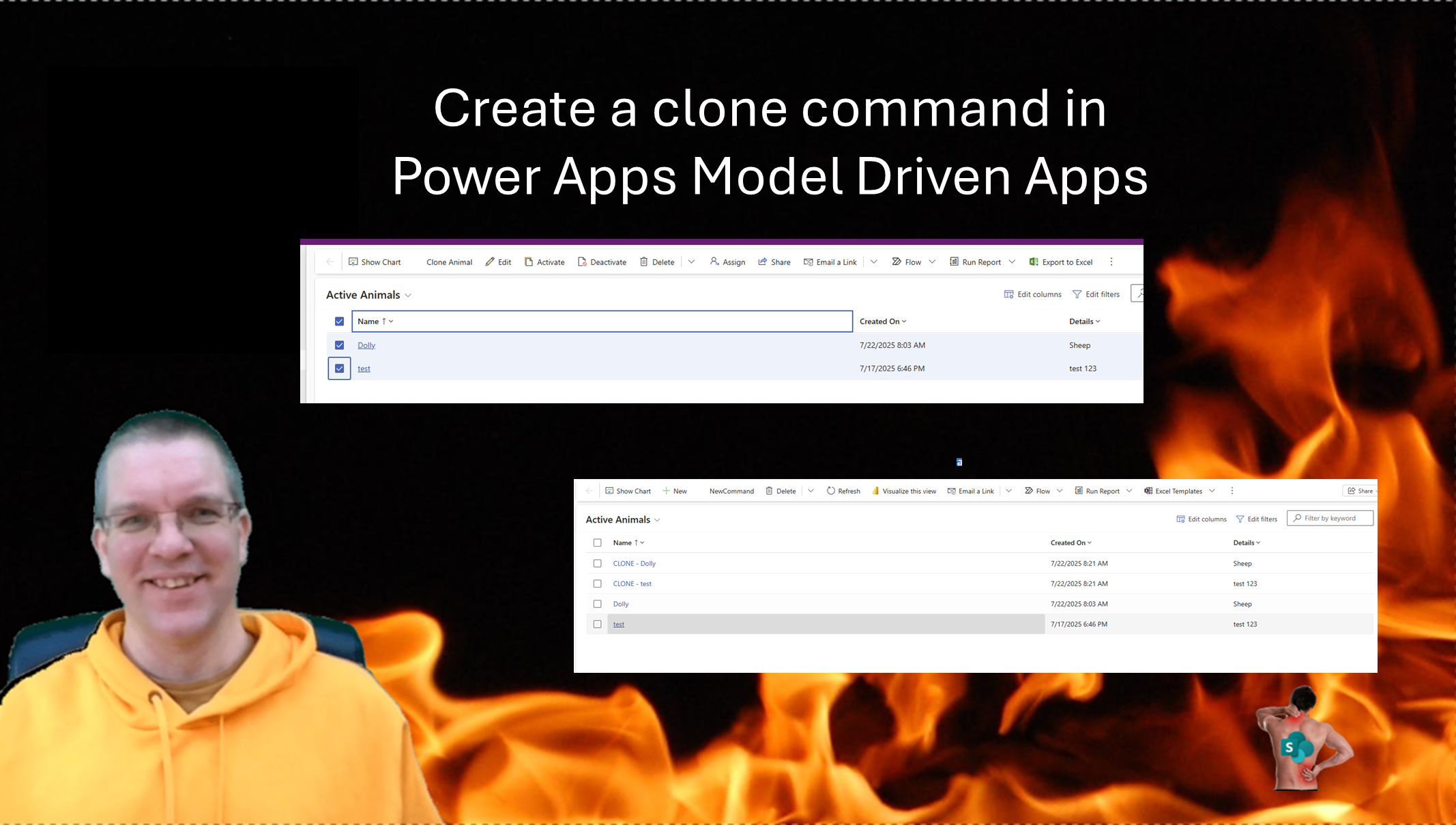Check the CLONE - Dolly row checkbox
This screenshot has height=825, width=1456.
[598, 564]
